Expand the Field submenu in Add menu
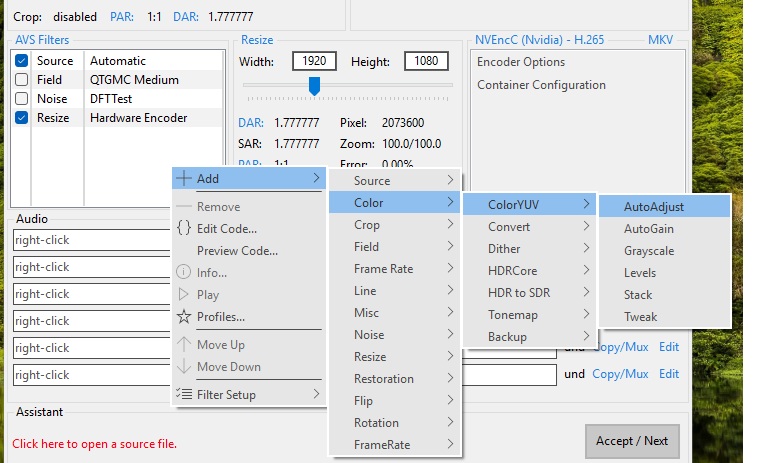This screenshot has width=775, height=463. pyautogui.click(x=395, y=247)
